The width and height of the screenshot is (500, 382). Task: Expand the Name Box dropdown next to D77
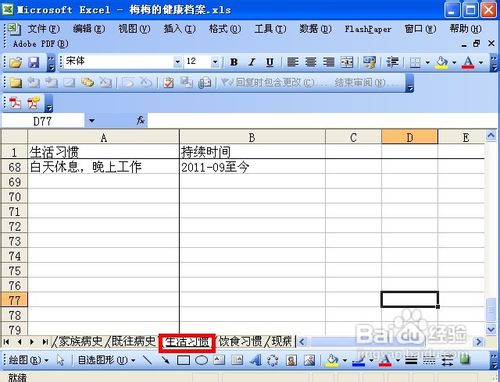[x=92, y=121]
